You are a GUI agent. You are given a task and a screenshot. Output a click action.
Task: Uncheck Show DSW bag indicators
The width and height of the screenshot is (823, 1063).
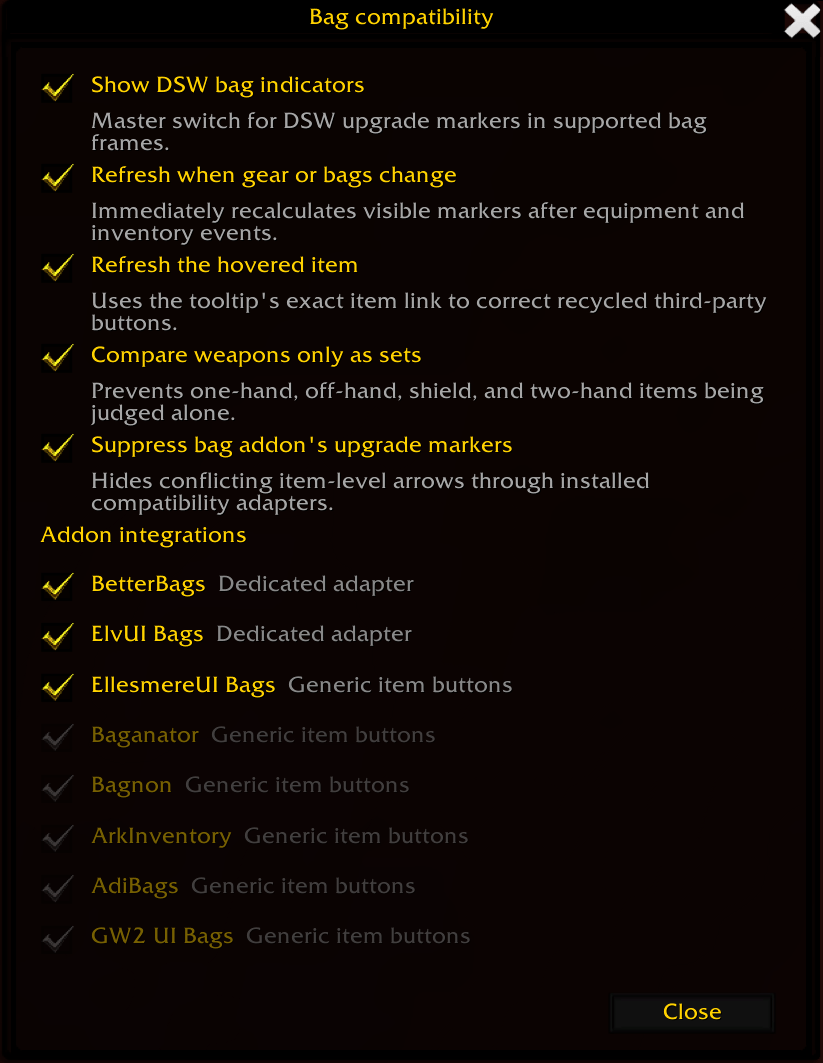pyautogui.click(x=58, y=87)
